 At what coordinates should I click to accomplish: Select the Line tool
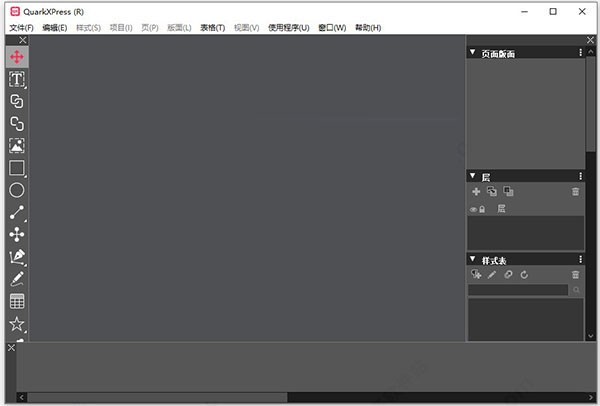(17, 212)
